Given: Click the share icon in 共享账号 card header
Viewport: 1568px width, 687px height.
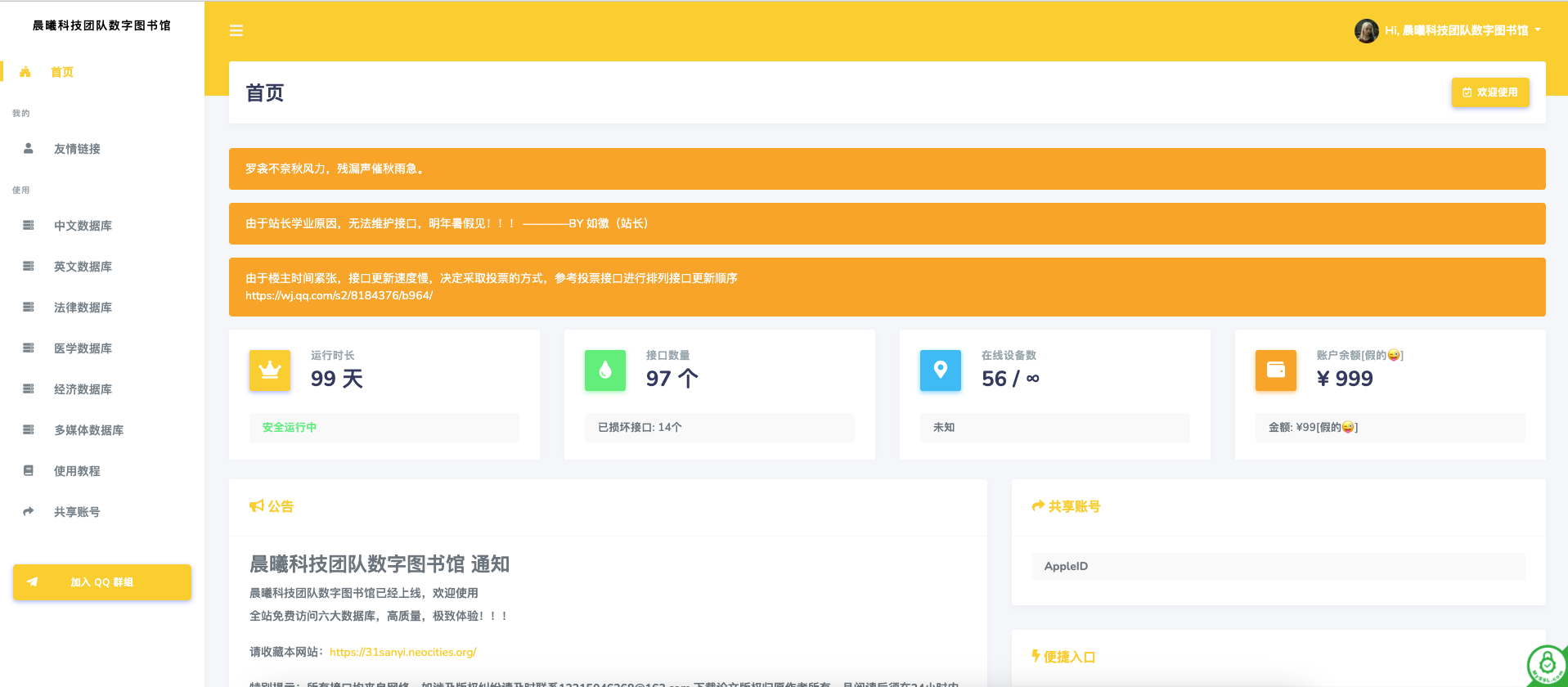Looking at the screenshot, I should pyautogui.click(x=1039, y=506).
